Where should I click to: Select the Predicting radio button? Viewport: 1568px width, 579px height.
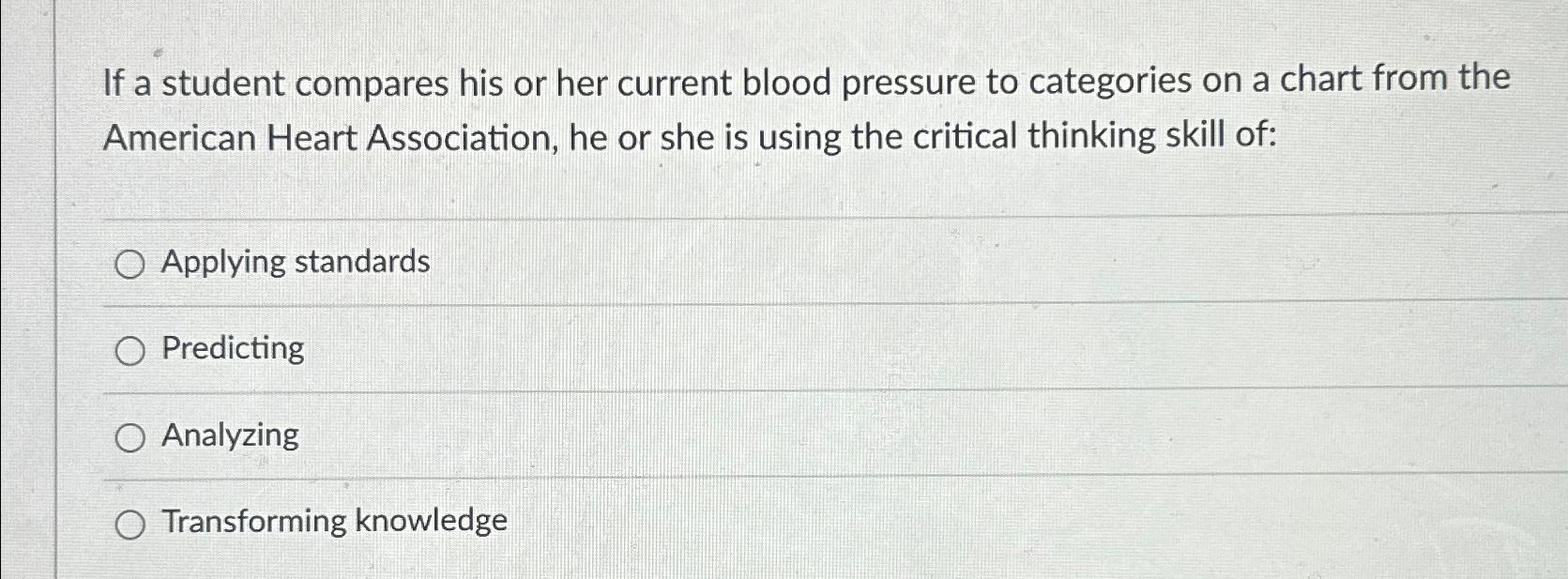[x=130, y=350]
